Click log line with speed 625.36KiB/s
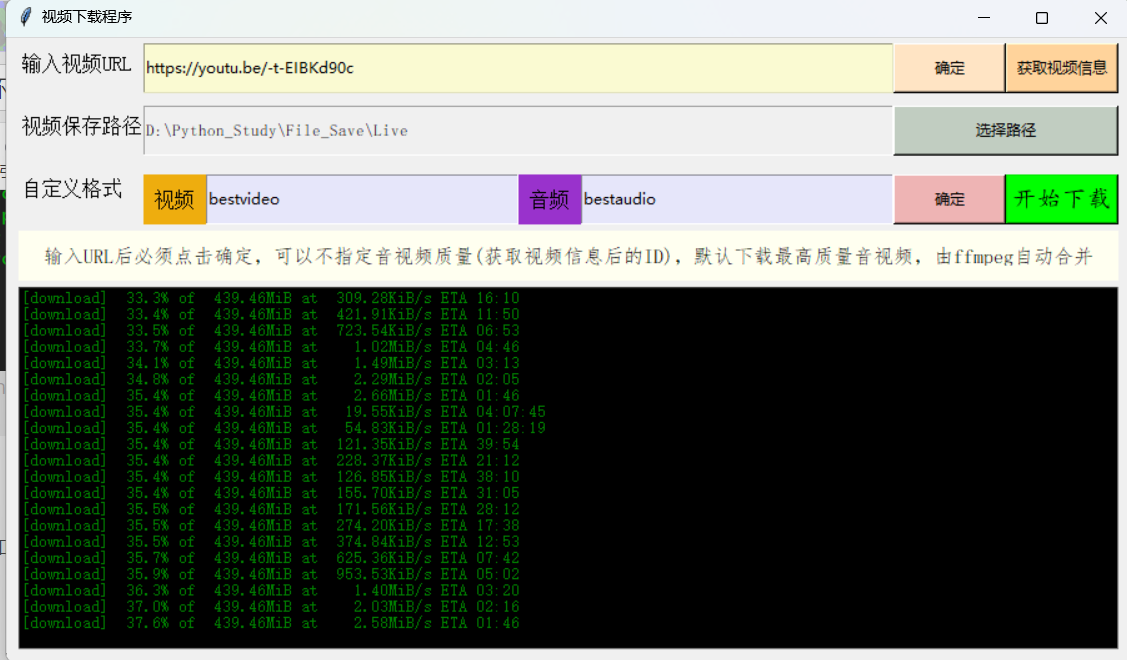Image resolution: width=1127 pixels, height=660 pixels. [271, 558]
